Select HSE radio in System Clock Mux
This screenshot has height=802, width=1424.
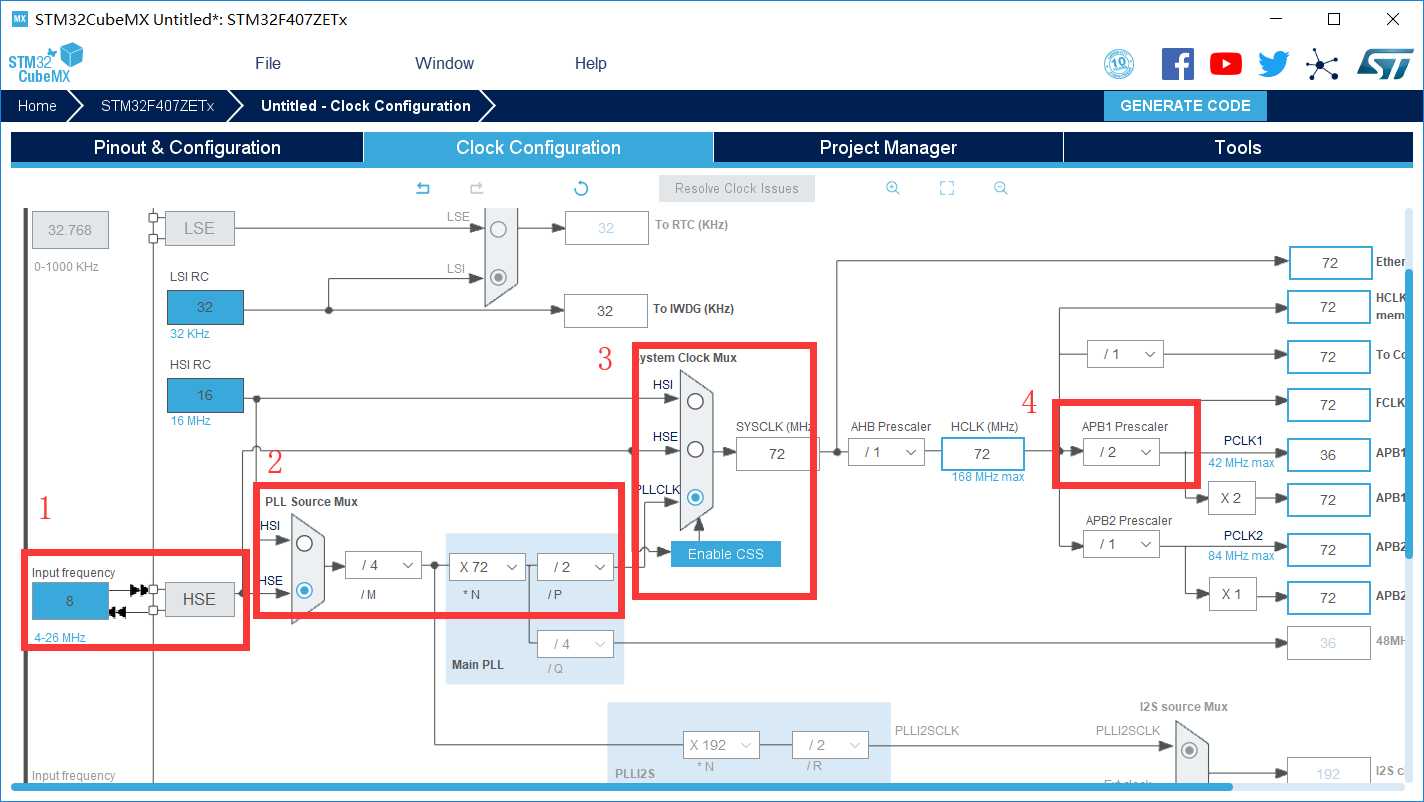coord(695,449)
